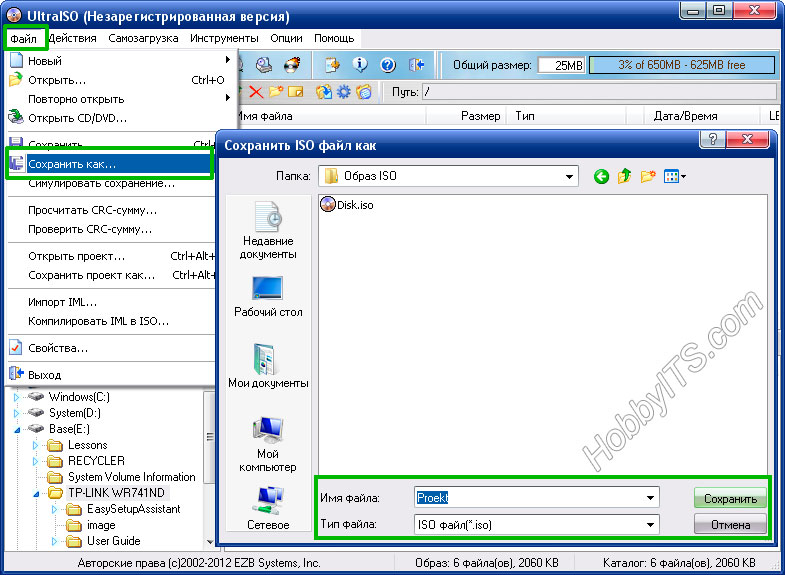This screenshot has width=785, height=575.
Task: Open the Опции menu
Action: point(286,38)
